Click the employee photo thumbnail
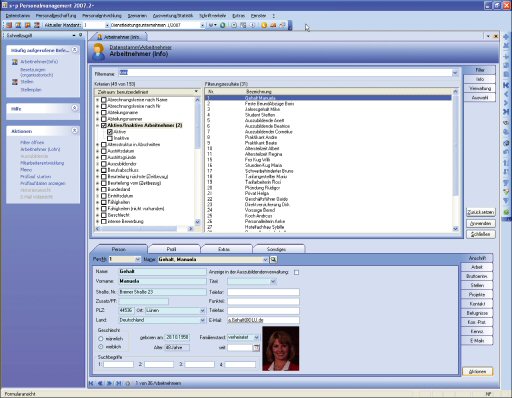 281,349
